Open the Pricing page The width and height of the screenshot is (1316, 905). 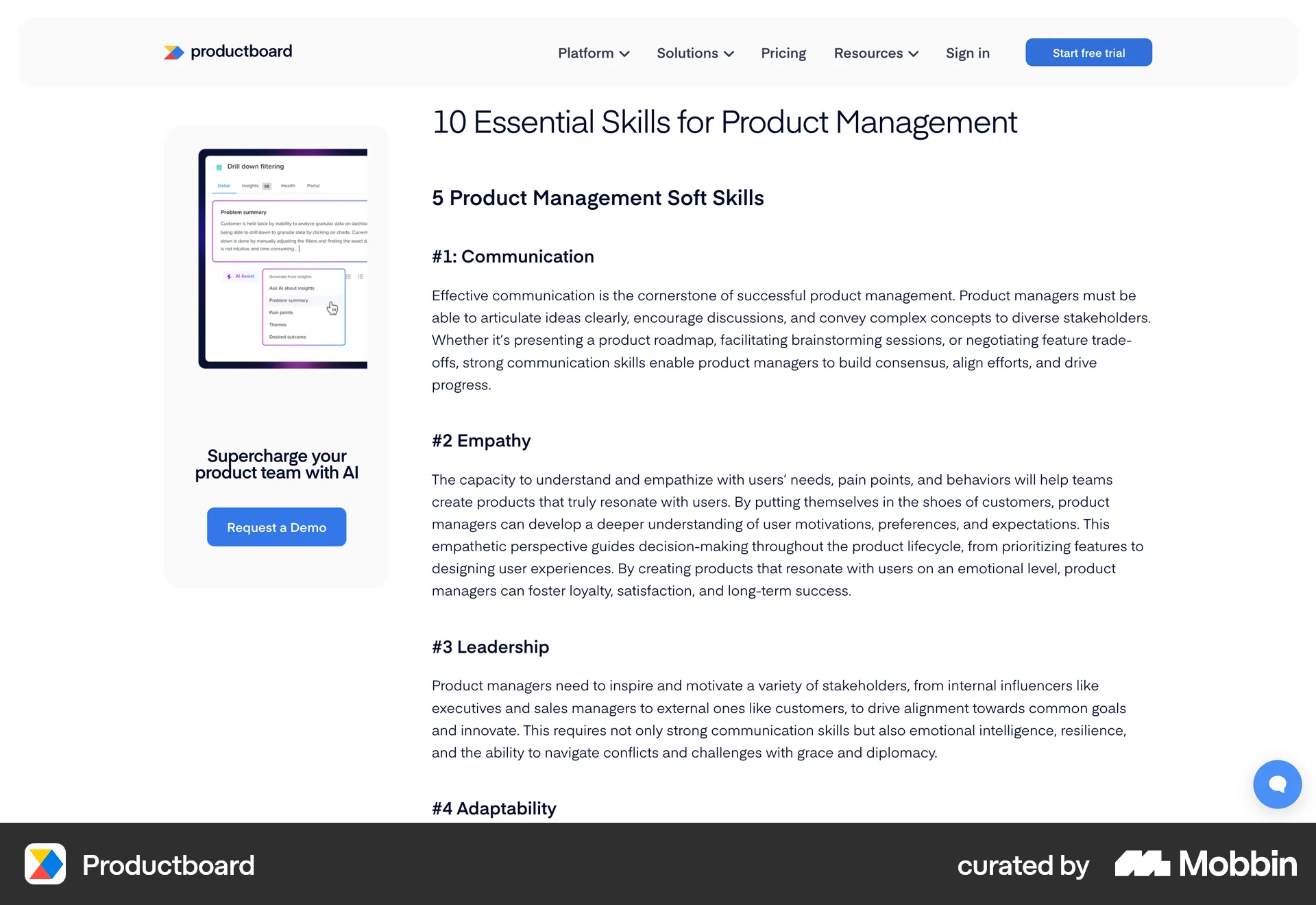pos(783,53)
